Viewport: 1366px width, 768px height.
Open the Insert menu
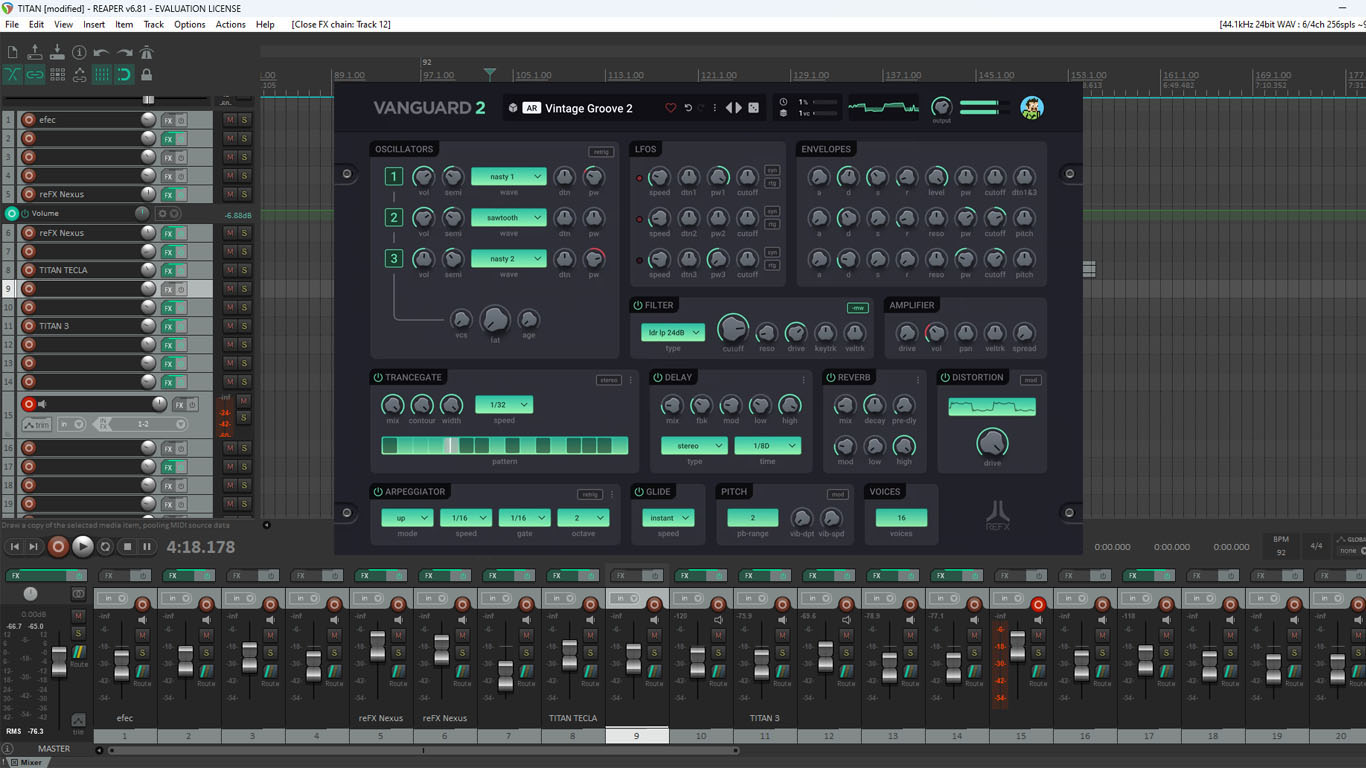(x=94, y=24)
